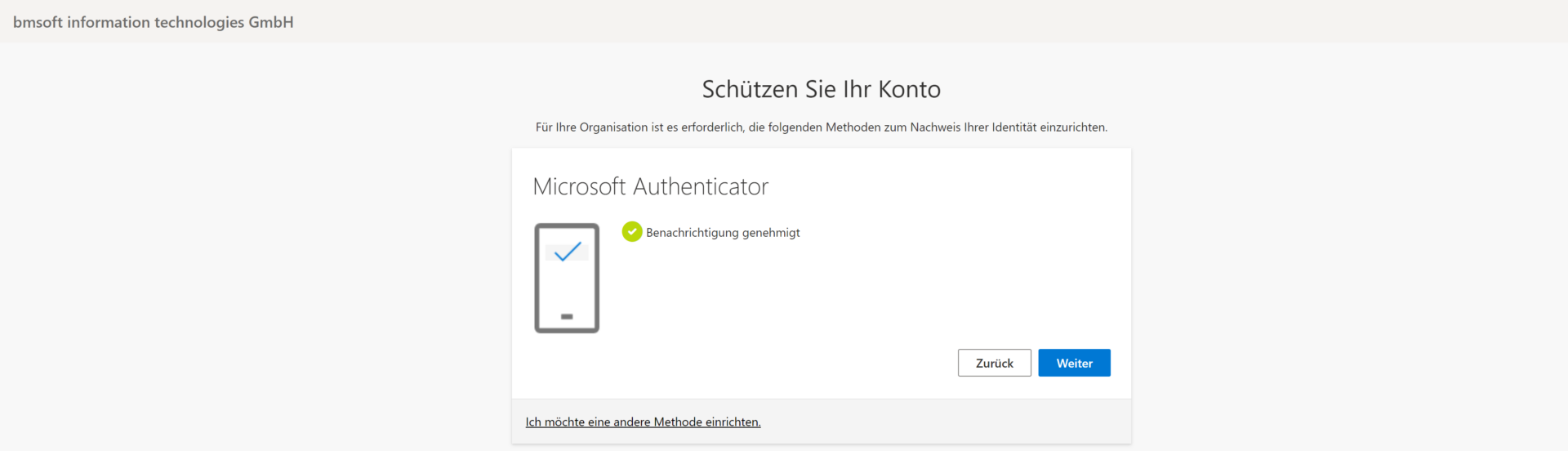Click the word 'Authenticator' in card heading
The height and width of the screenshot is (451, 1568).
click(x=701, y=186)
